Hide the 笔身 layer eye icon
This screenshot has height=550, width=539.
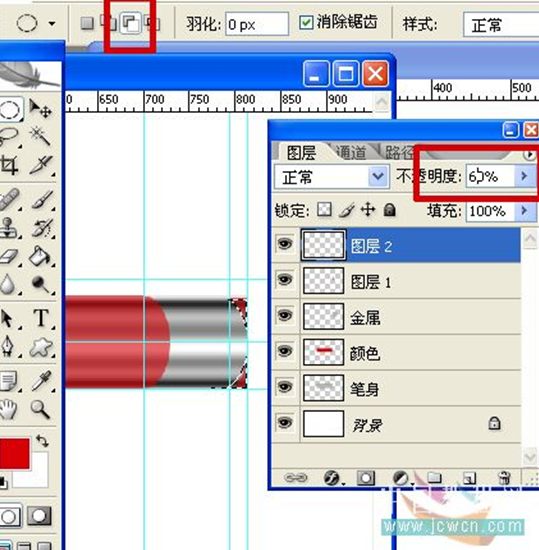(285, 387)
